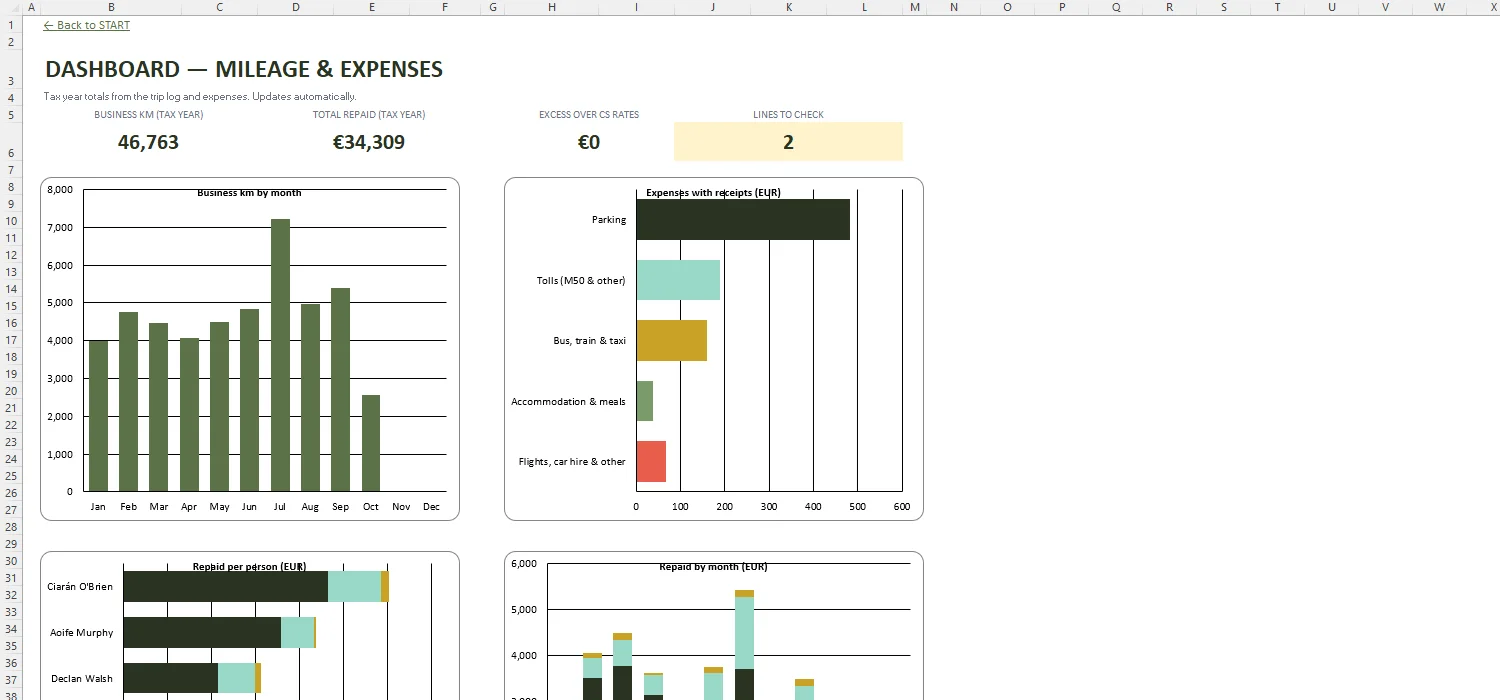
Task: Select the Business km by month chart title
Action: click(x=249, y=193)
